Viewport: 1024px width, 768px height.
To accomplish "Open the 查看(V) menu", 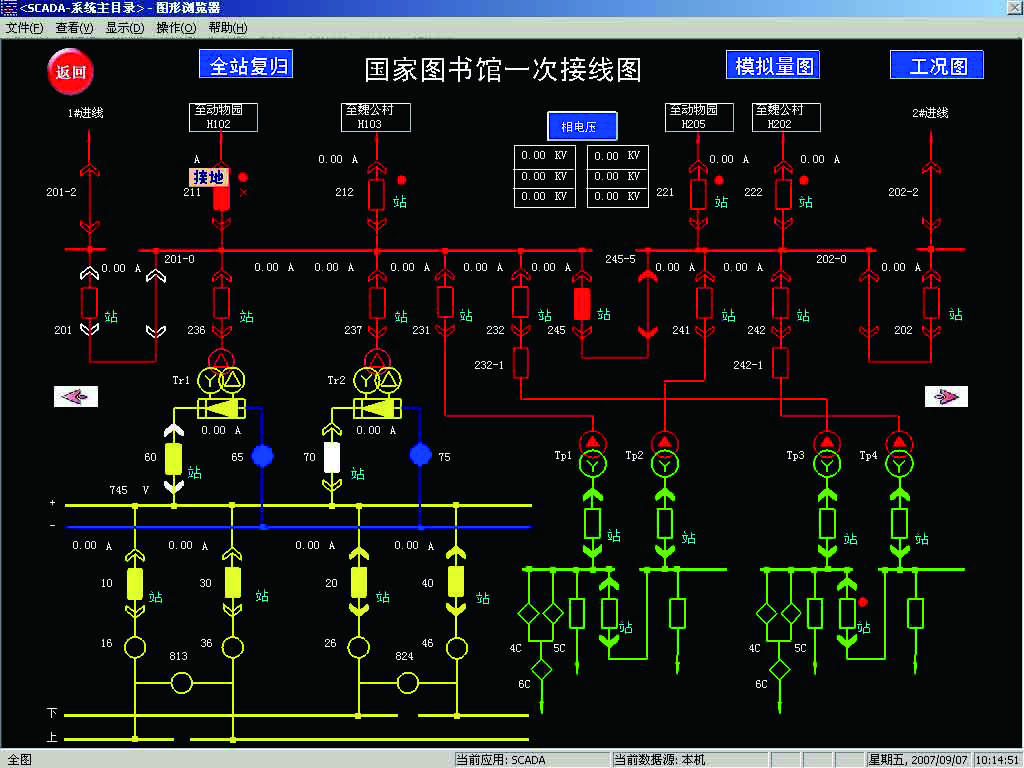I will [74, 28].
